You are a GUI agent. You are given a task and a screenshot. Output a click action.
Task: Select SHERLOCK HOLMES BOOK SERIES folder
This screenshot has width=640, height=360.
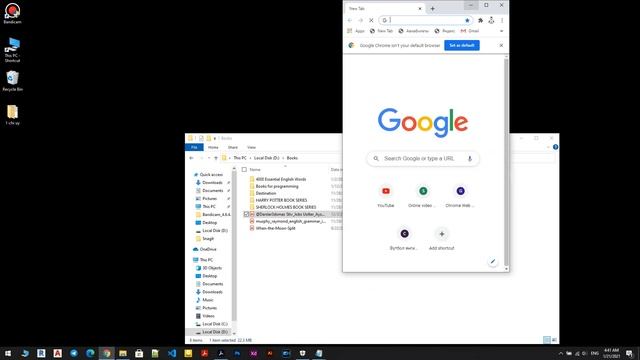click(x=286, y=207)
